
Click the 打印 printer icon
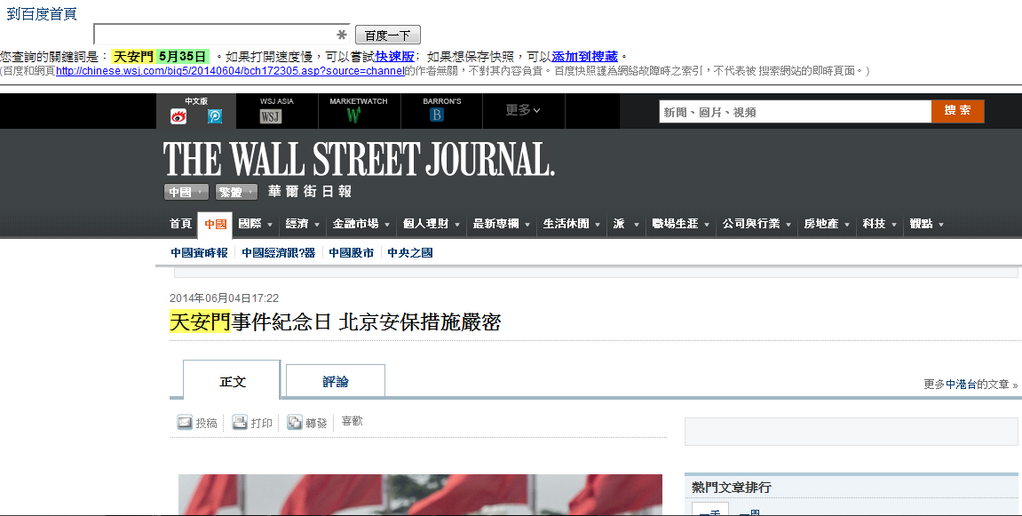click(x=240, y=422)
